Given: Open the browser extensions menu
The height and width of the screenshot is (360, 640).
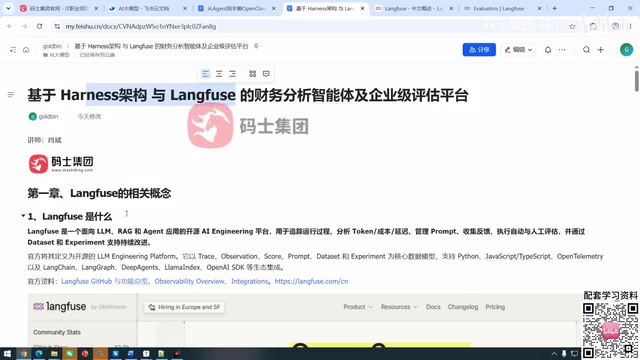Looking at the screenshot, I should coord(593,26).
